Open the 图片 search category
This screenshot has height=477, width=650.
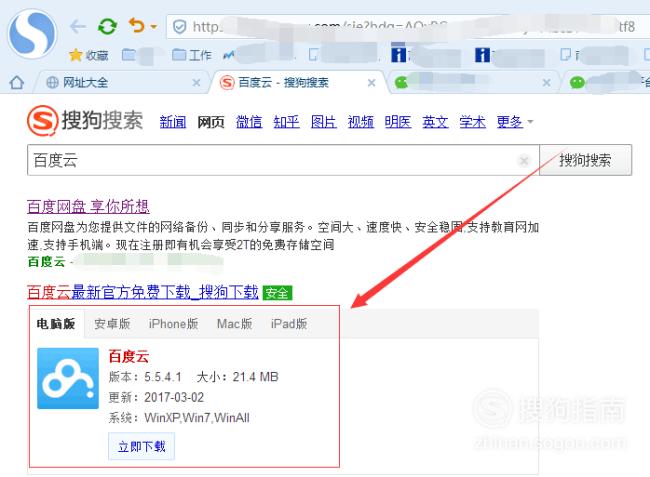[x=324, y=122]
